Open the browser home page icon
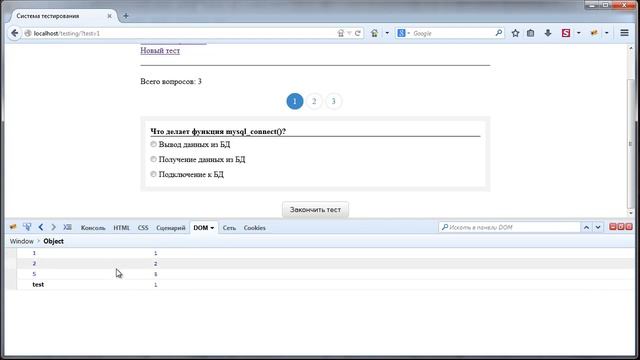The image size is (640, 360). click(x=374, y=33)
